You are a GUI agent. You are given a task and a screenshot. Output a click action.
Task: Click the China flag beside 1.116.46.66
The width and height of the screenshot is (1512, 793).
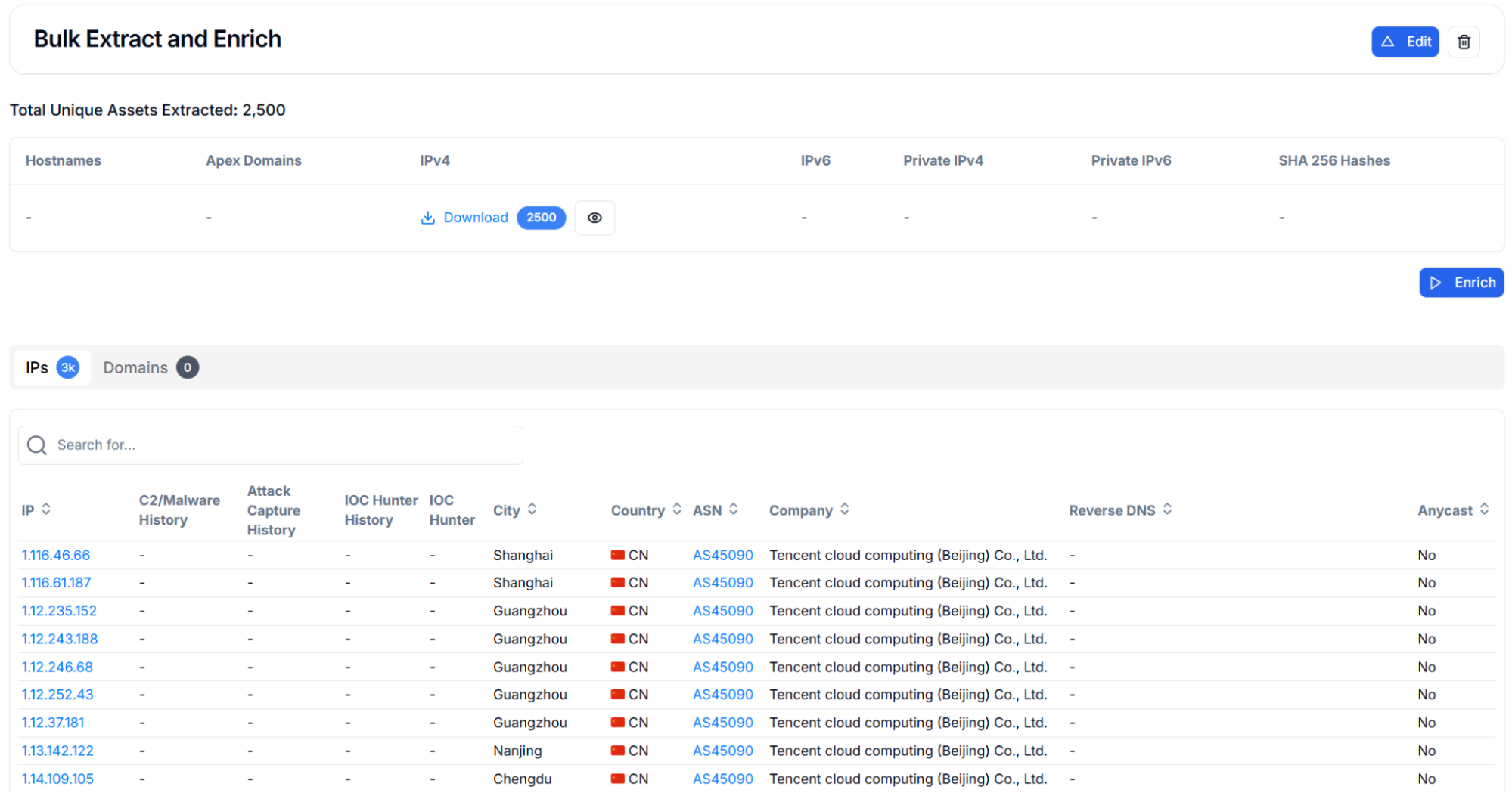618,555
